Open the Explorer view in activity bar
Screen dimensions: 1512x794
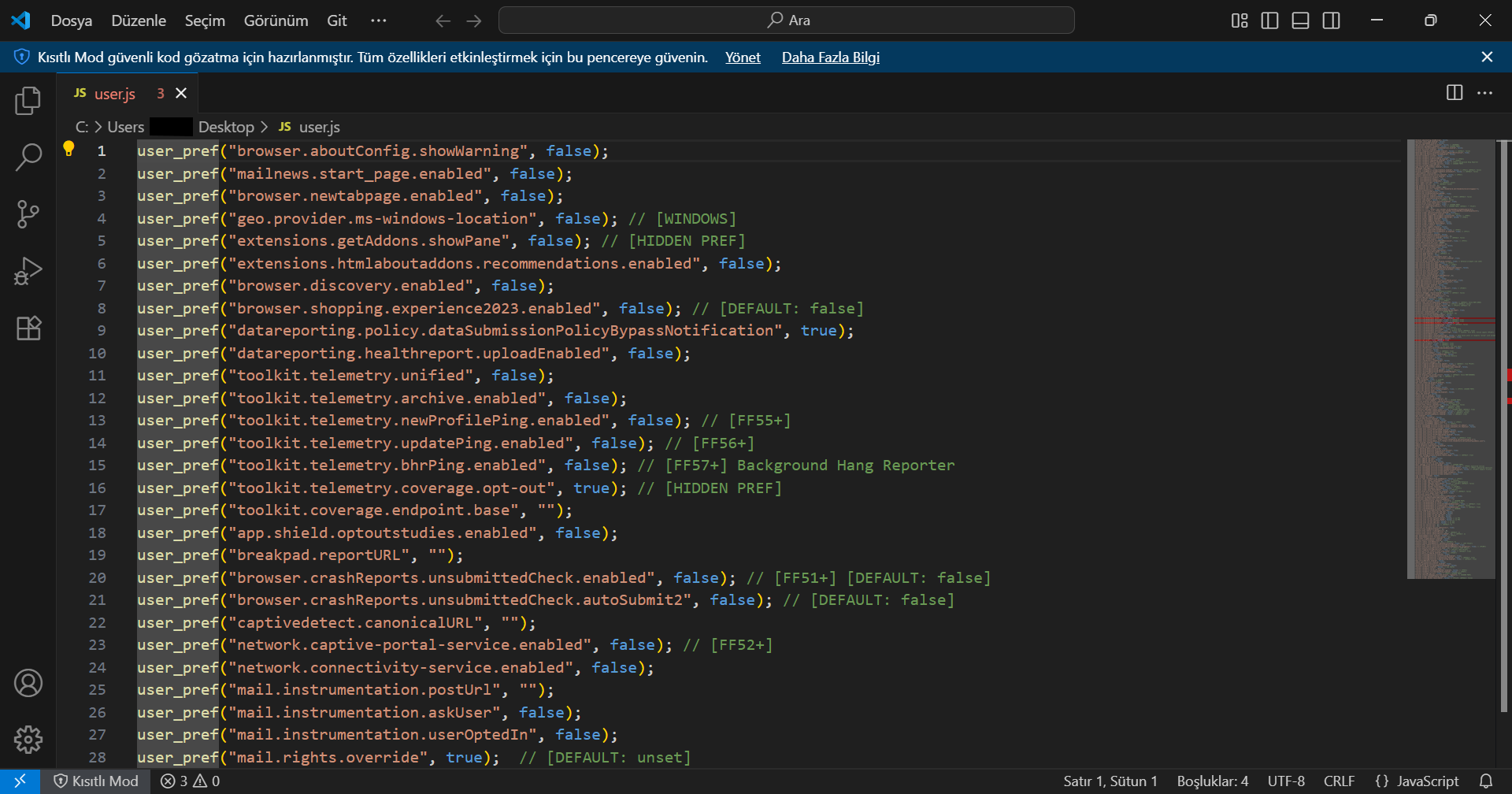click(28, 101)
